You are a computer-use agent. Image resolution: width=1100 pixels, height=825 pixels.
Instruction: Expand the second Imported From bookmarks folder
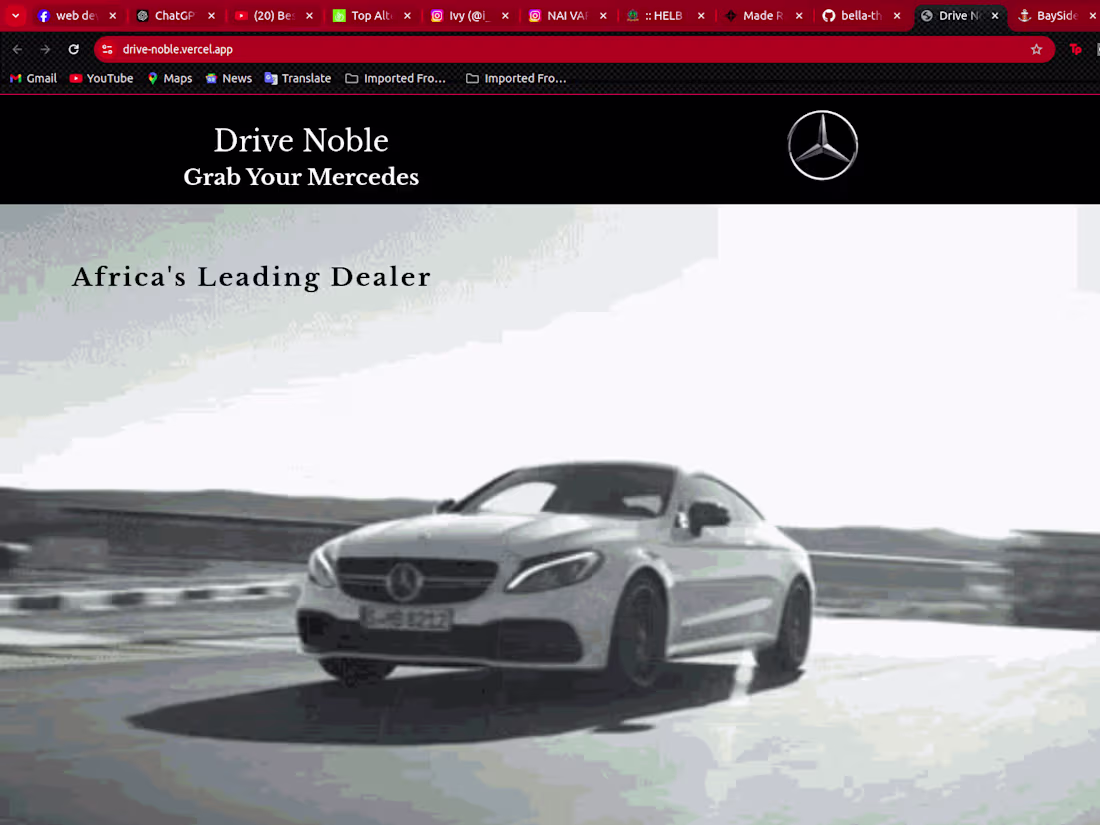516,78
